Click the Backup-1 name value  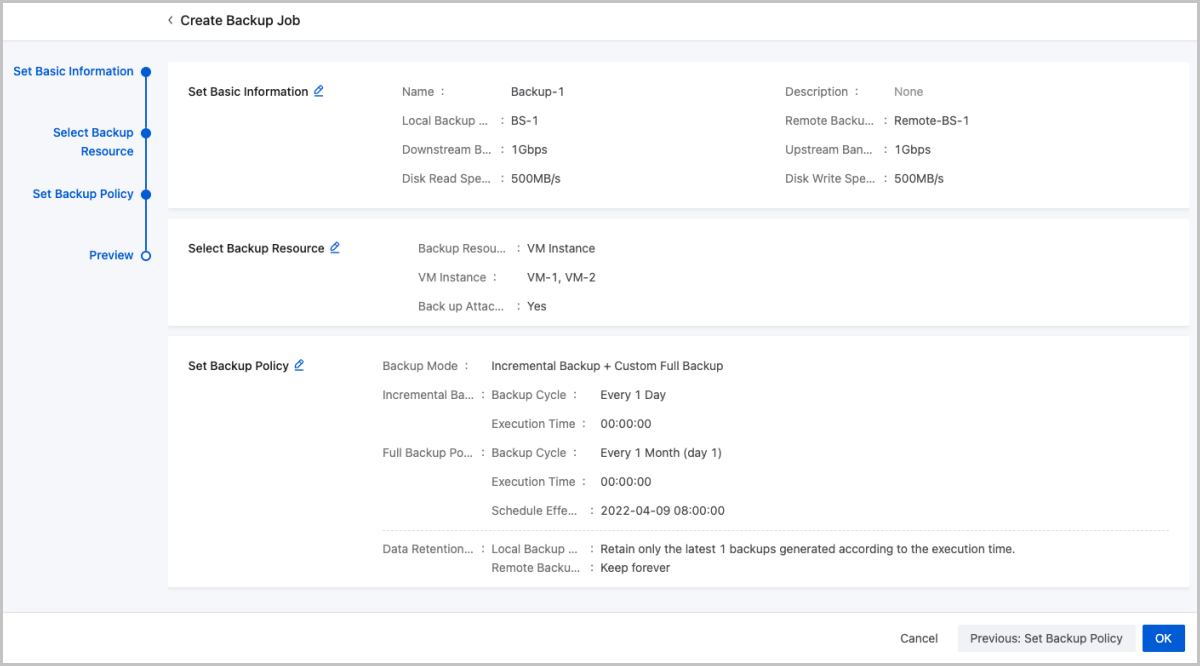(x=538, y=92)
